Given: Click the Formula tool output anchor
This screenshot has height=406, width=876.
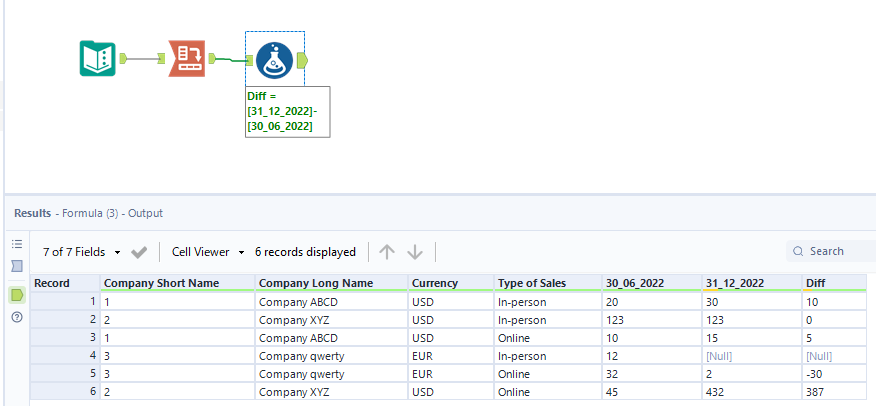Looking at the screenshot, I should (x=302, y=60).
